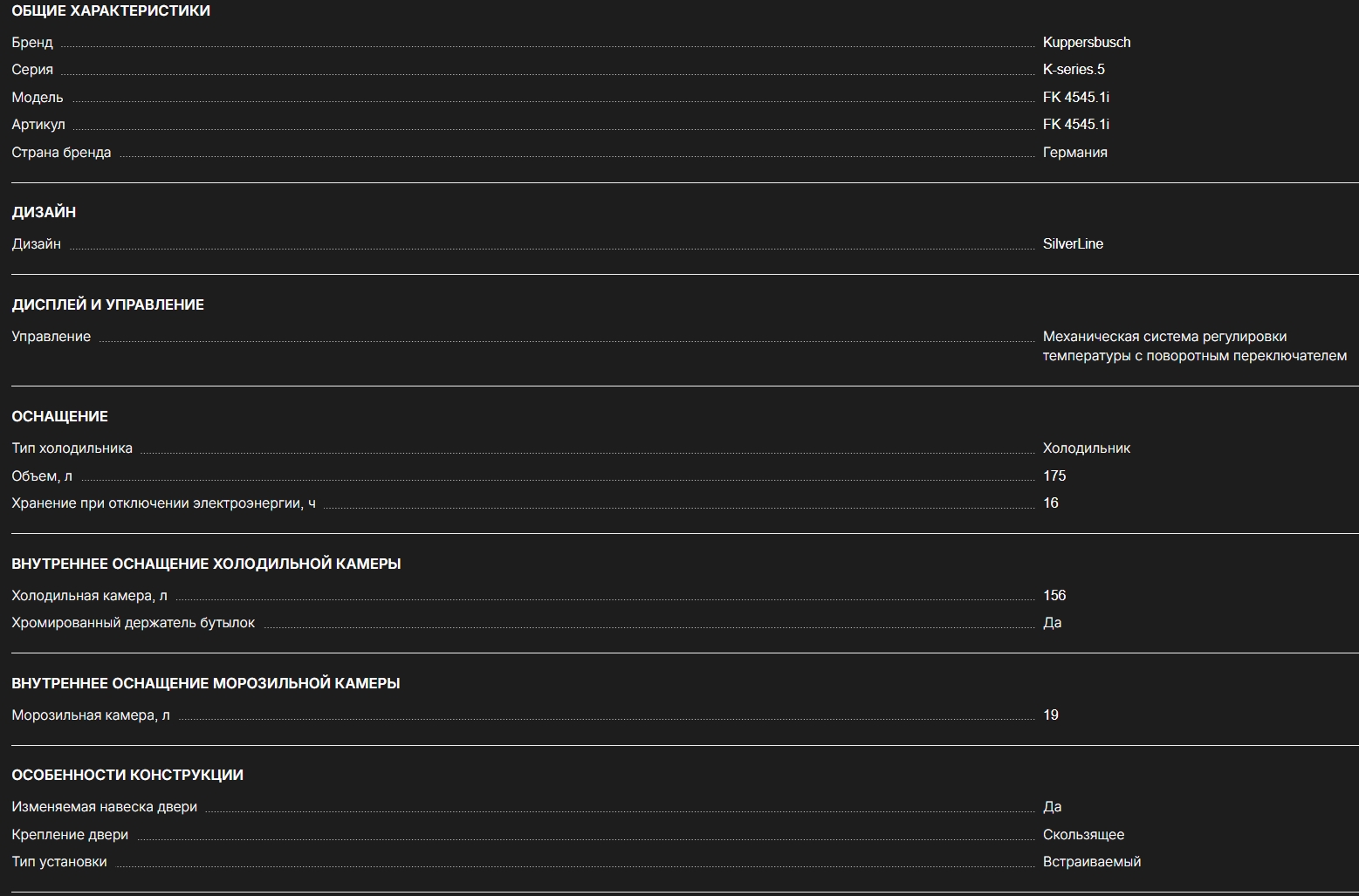Click the ДИСПЛЕЙ И УПРАВЛЕНИЕ heading

coord(107,304)
